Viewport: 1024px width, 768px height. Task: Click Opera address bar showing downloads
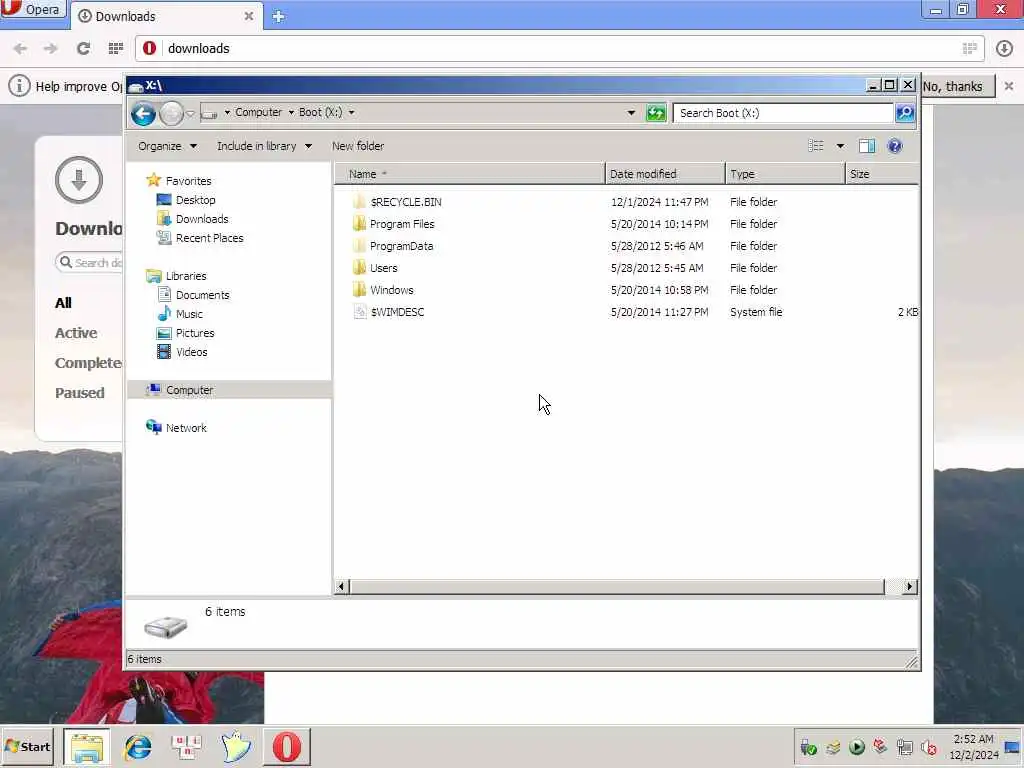click(560, 48)
